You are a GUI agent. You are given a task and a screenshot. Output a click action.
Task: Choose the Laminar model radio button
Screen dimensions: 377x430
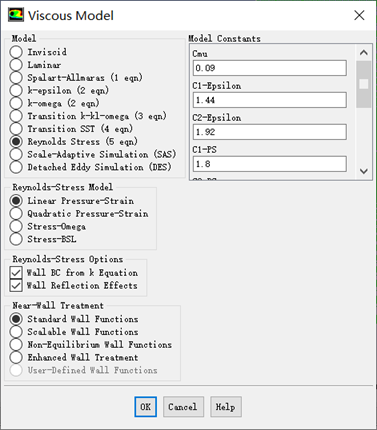16,65
